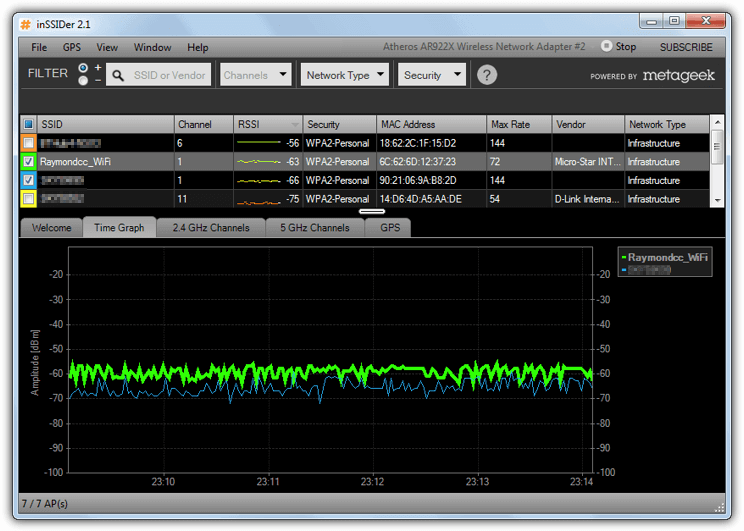This screenshot has width=744, height=531.
Task: Click the window resize grip in status bar
Action: click(x=719, y=507)
